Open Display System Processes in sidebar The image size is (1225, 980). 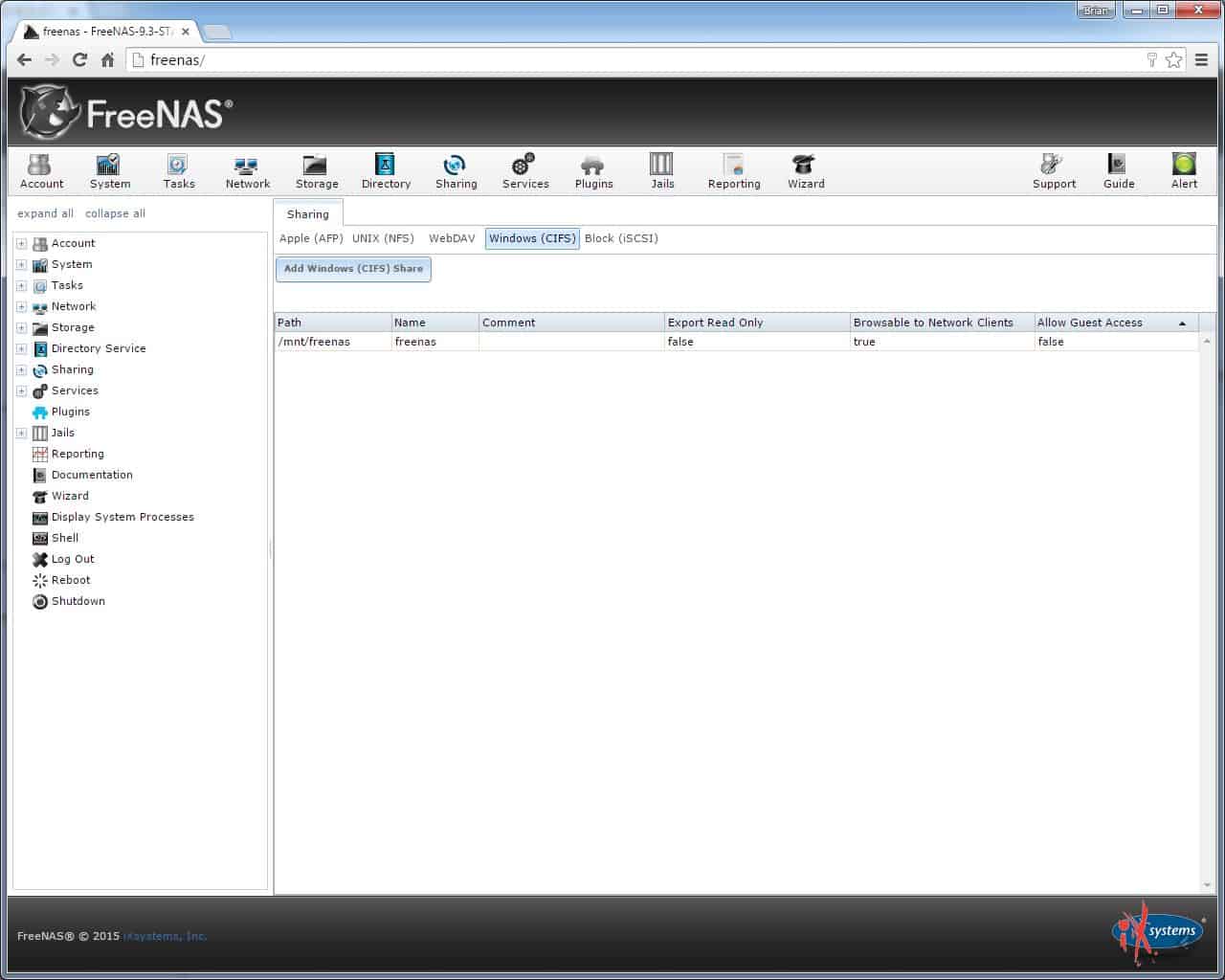click(x=122, y=517)
